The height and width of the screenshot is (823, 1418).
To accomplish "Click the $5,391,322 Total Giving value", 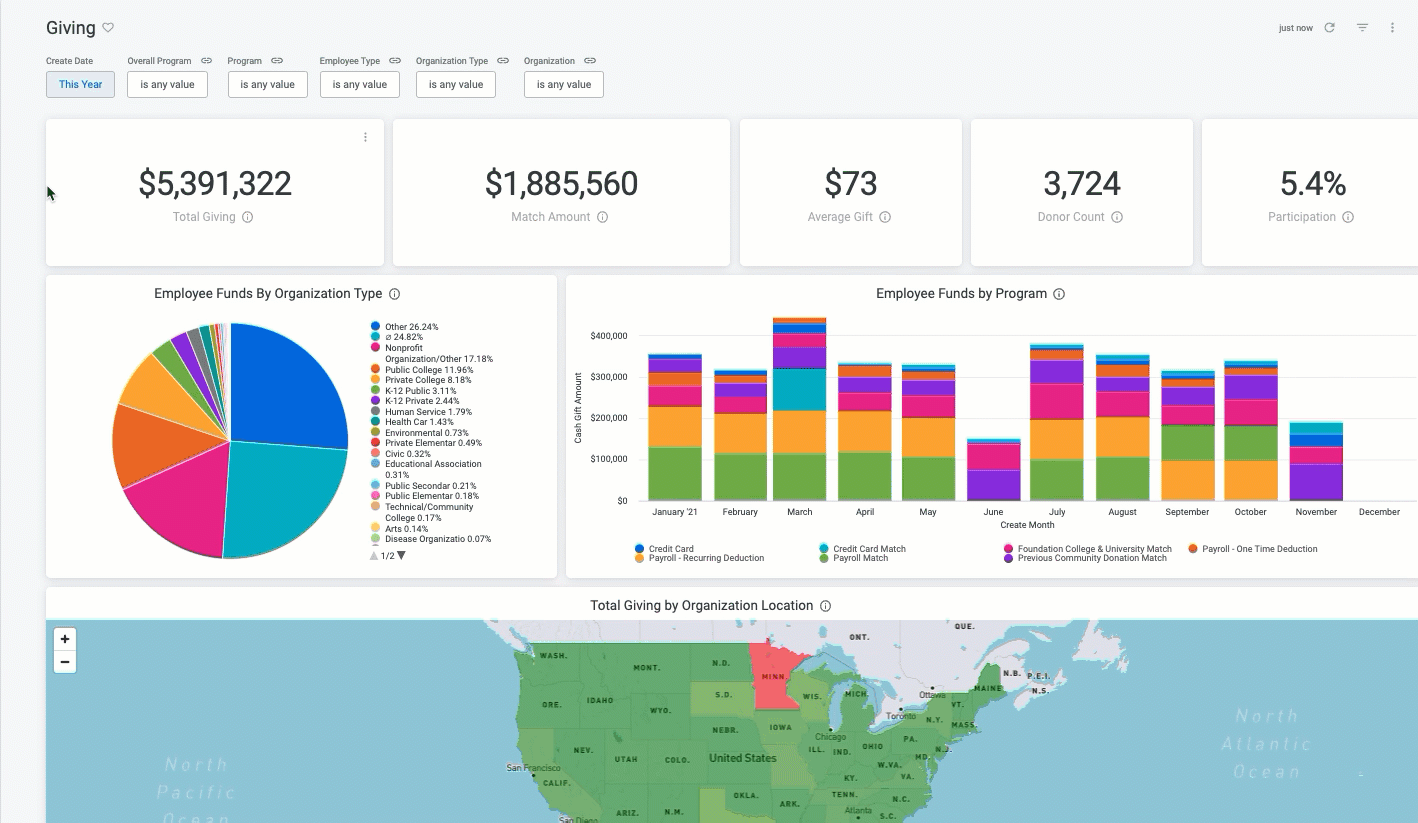I will (215, 183).
